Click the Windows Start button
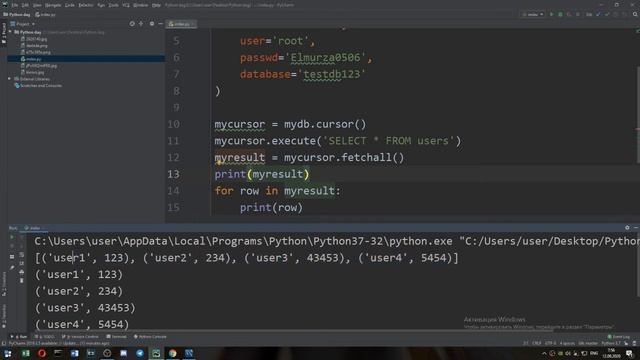Screen dimensions: 640x360 tap(8, 353)
